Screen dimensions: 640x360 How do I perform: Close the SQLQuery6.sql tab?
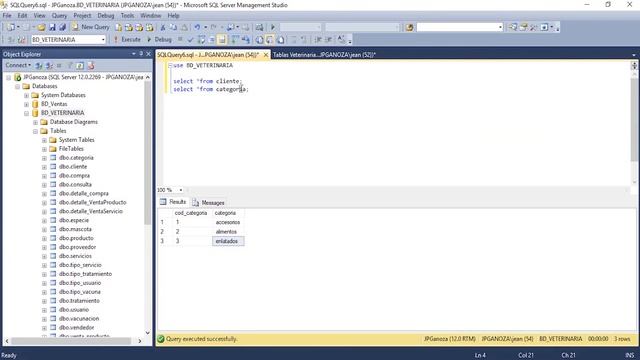tap(266, 55)
